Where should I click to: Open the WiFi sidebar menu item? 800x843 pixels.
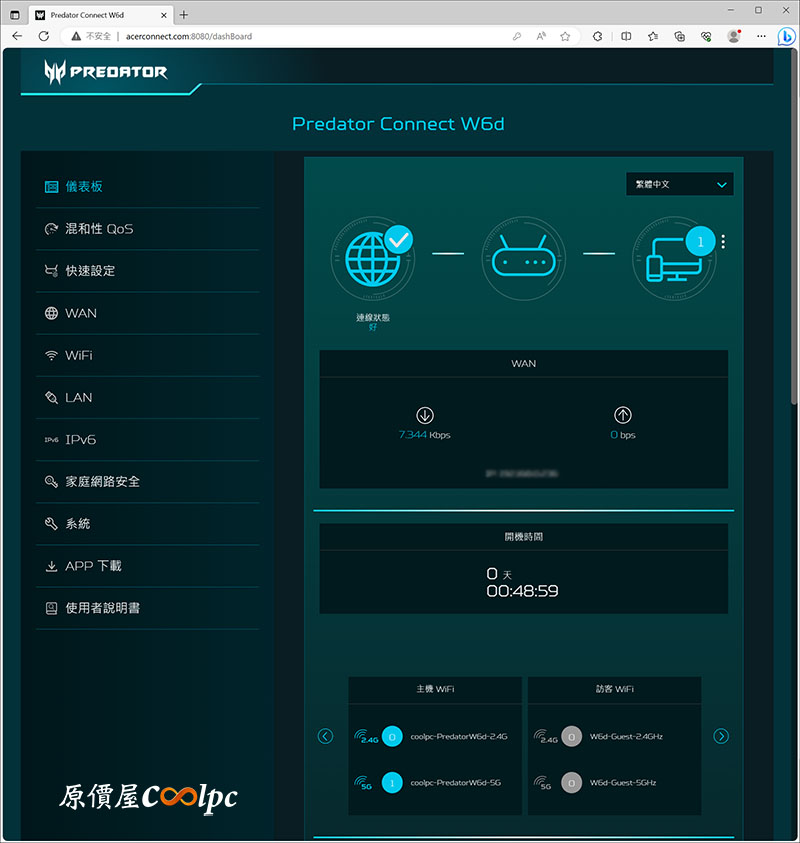coord(147,355)
